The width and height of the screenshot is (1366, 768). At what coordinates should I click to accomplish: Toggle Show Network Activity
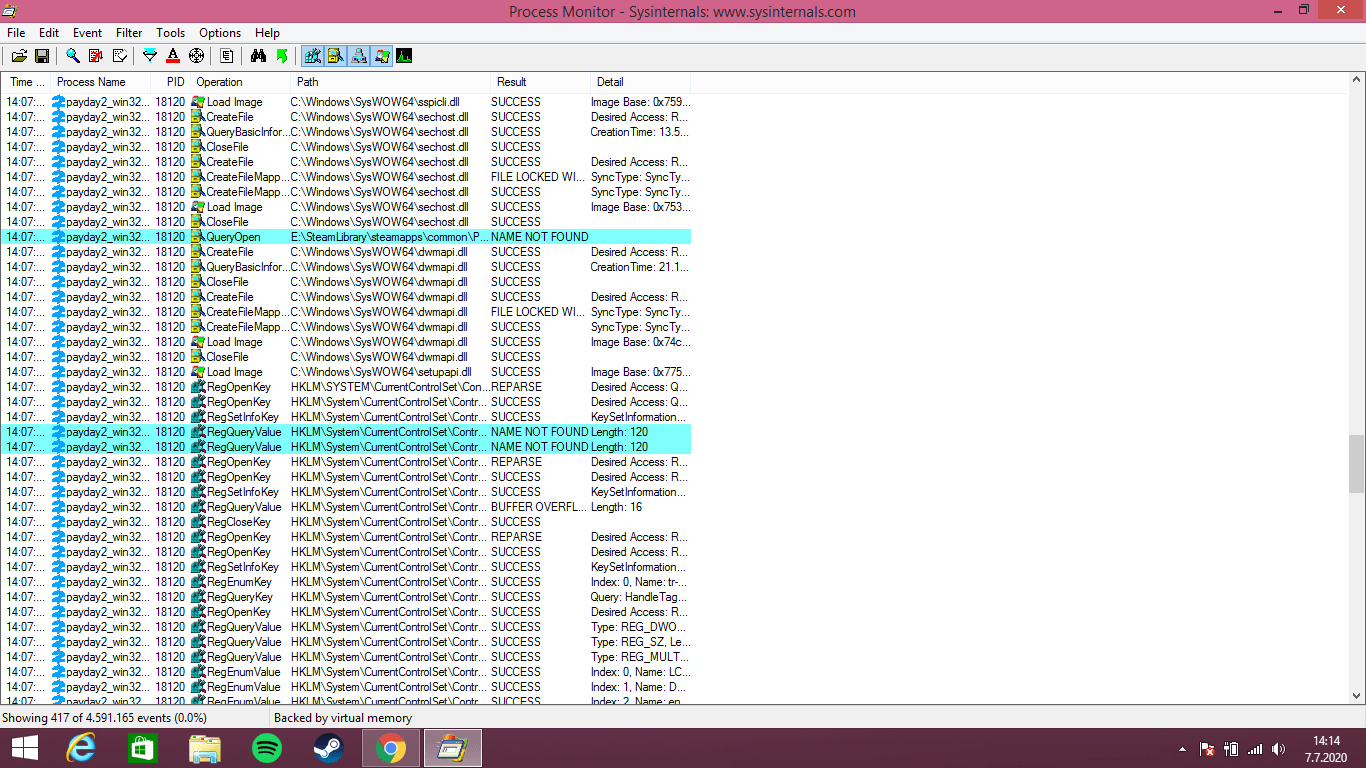point(359,56)
